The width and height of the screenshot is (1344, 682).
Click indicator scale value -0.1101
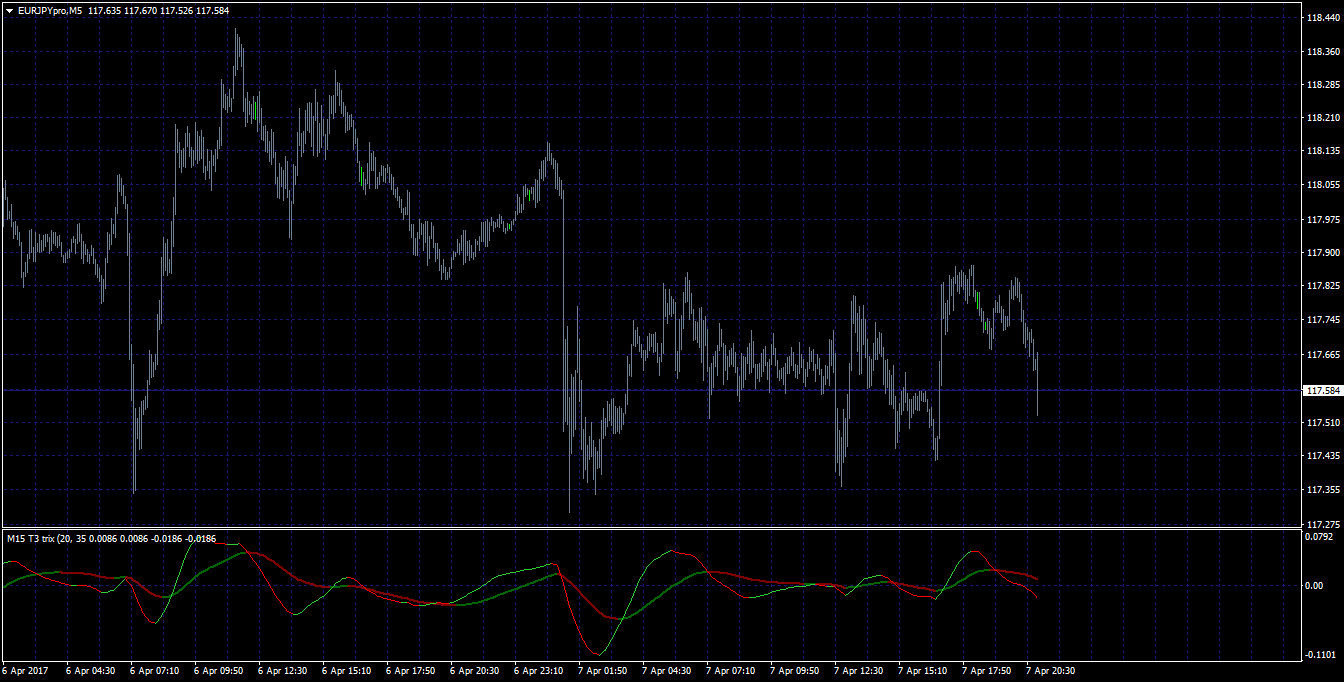[x=1320, y=654]
